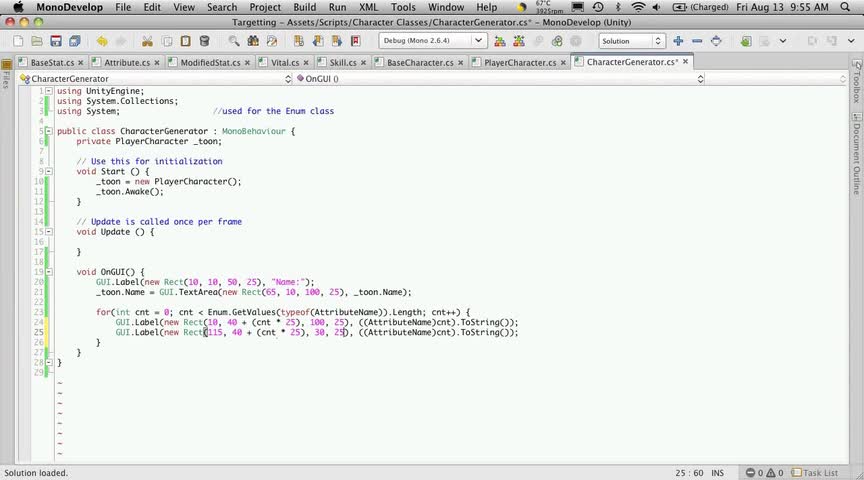Screen dimensions: 864x480
Task: Switch to the Attribute.cs tab
Action: point(126,62)
